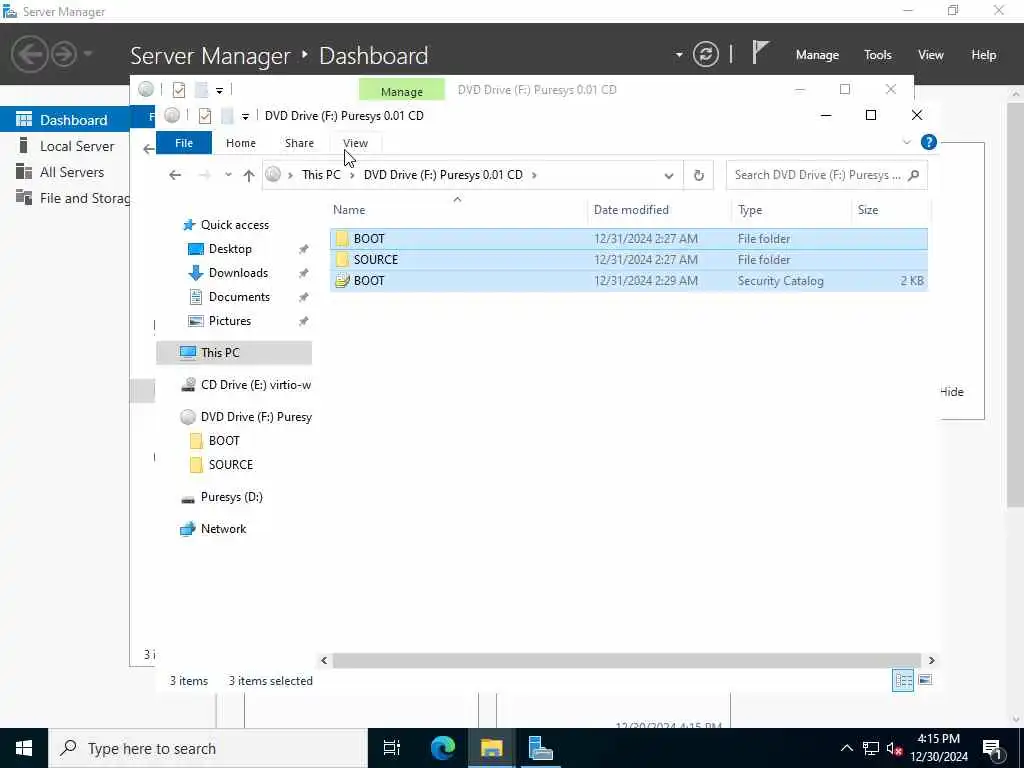1024x768 pixels.
Task: Click the Server Manager taskbar icon
Action: click(x=540, y=748)
